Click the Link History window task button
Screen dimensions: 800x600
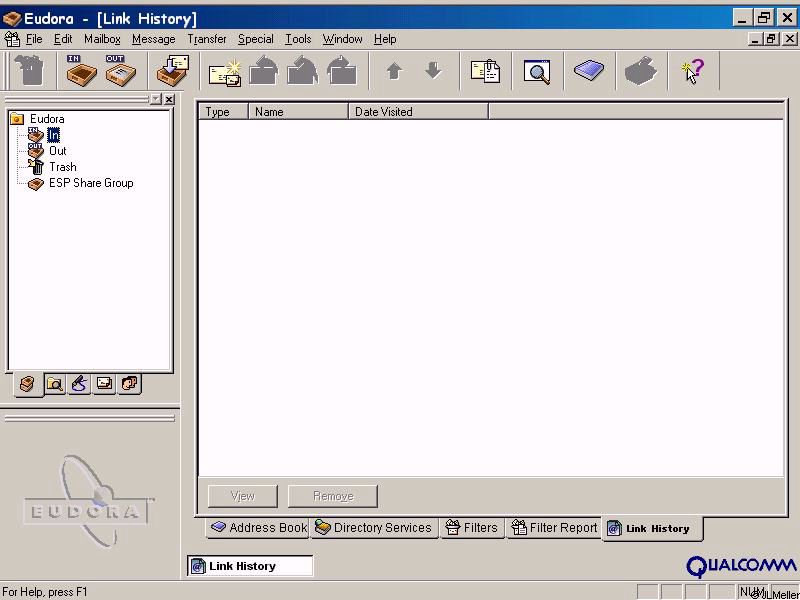[250, 566]
